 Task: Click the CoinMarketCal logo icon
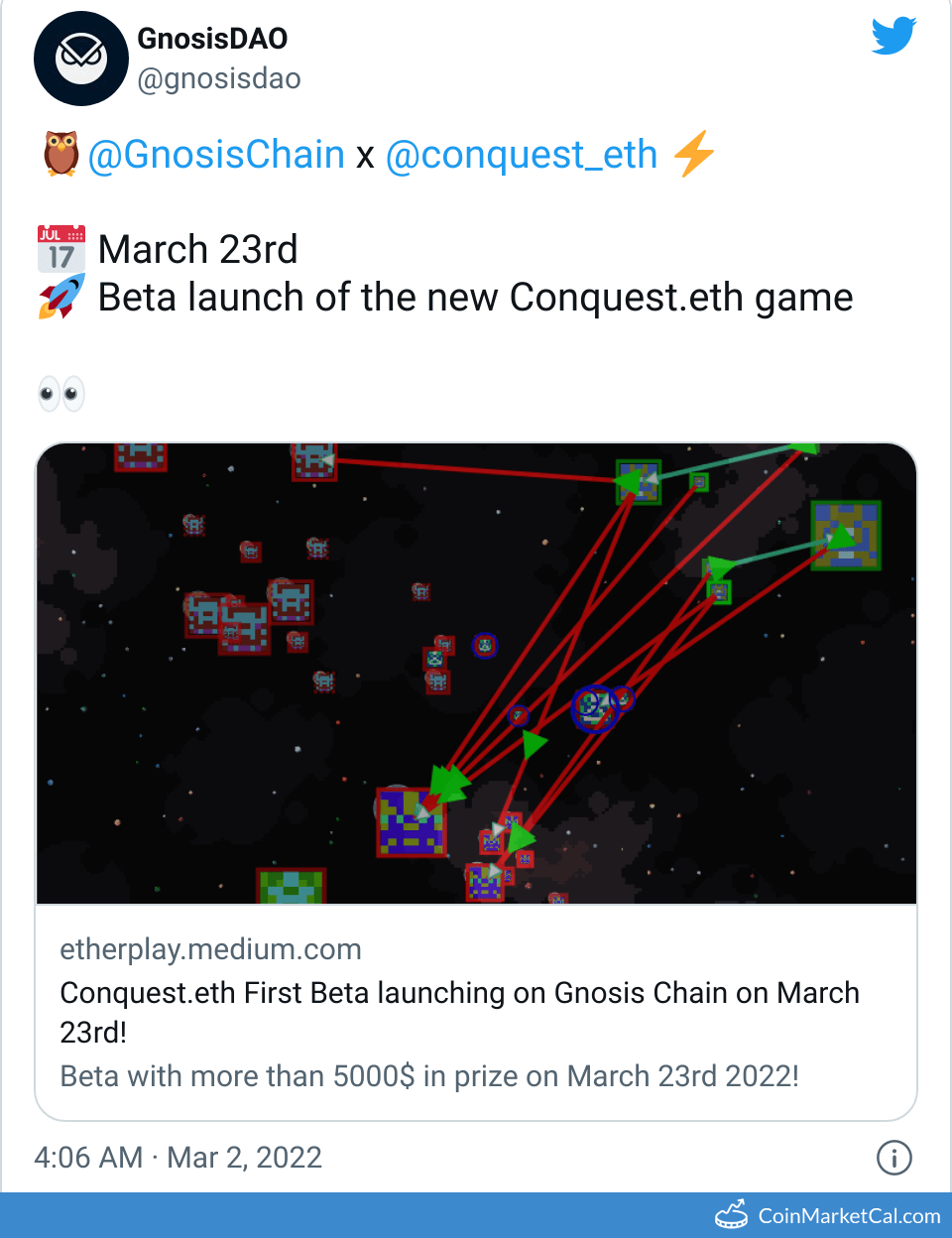732,1215
